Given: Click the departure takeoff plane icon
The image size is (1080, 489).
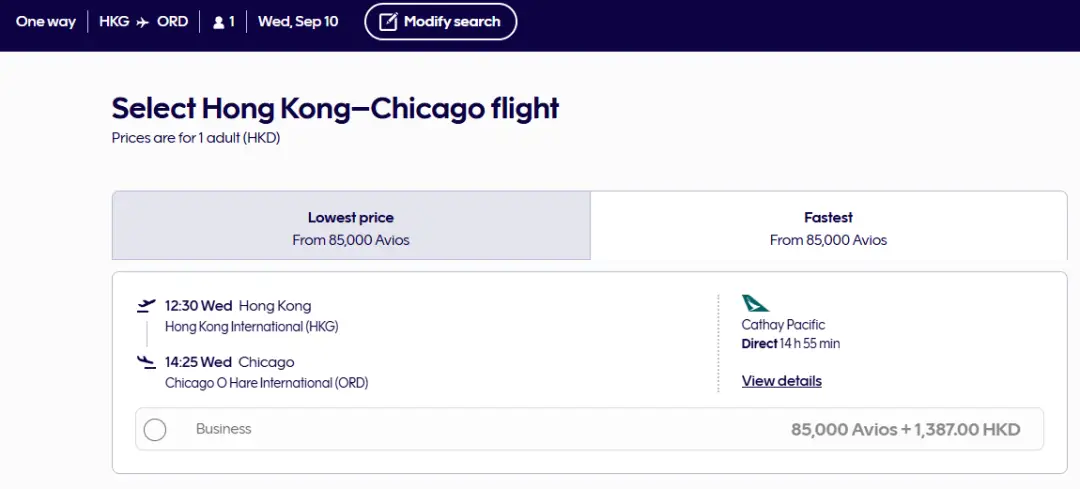Looking at the screenshot, I should (147, 306).
